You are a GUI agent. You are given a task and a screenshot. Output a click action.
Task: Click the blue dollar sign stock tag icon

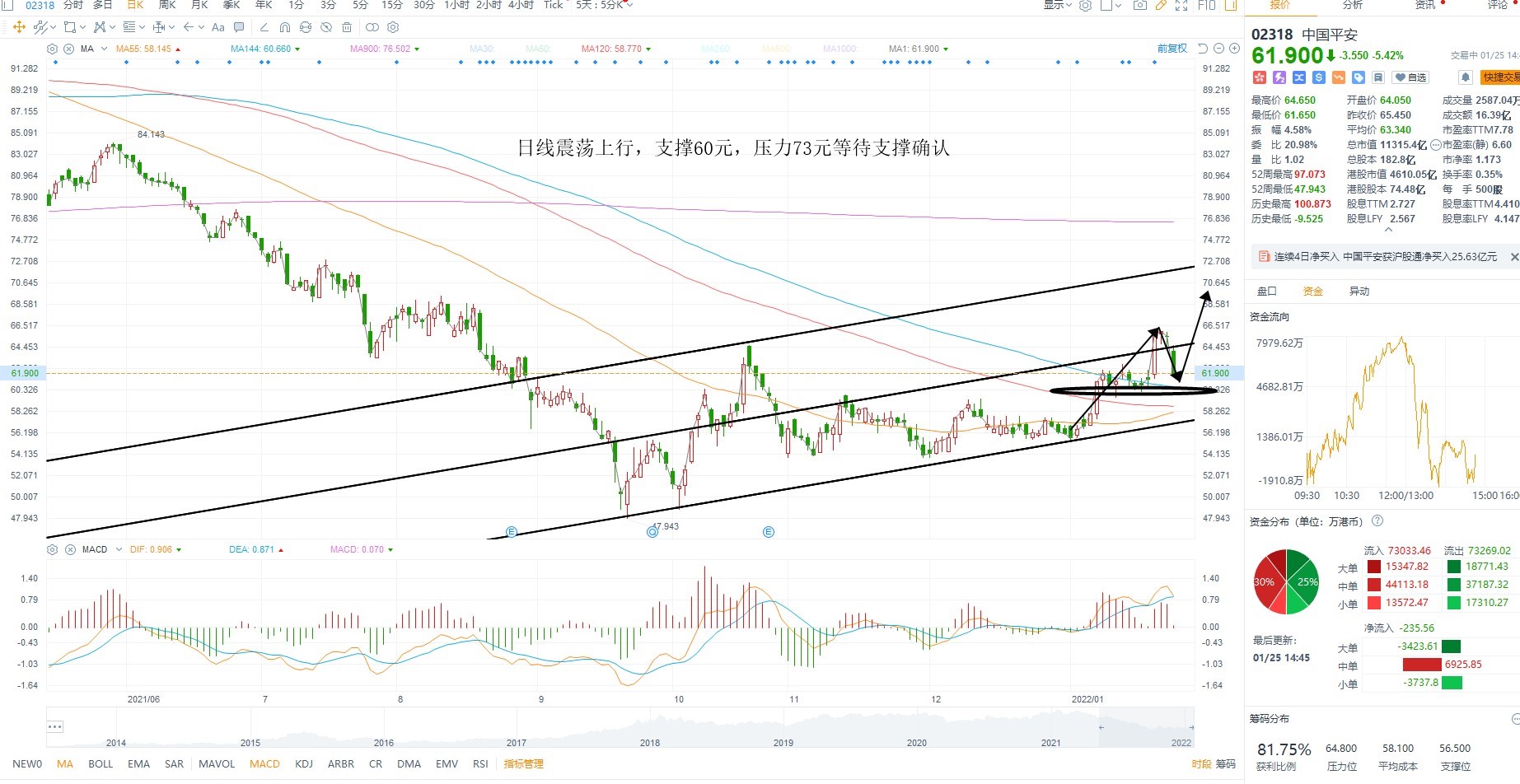(x=1319, y=77)
